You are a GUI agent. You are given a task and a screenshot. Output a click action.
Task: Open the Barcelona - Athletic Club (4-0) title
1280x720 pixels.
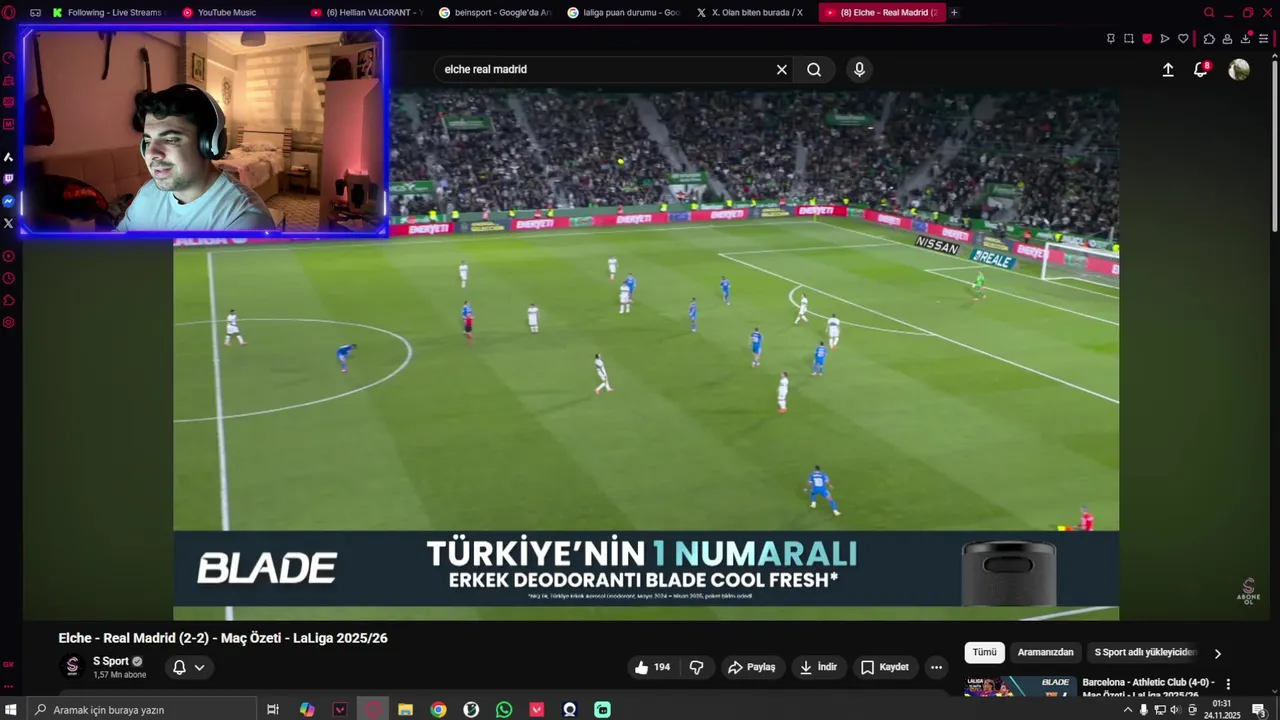pos(1148,688)
